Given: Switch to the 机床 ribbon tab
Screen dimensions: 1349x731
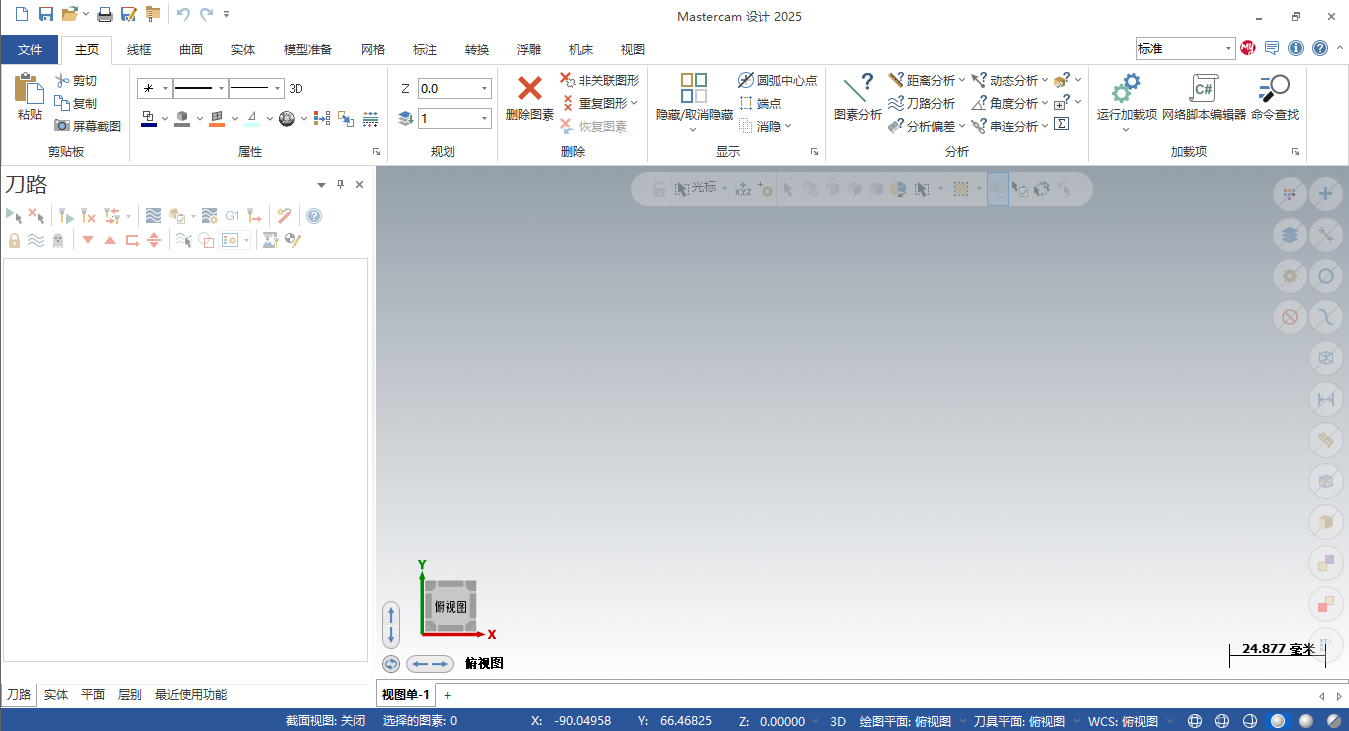Looking at the screenshot, I should [x=581, y=49].
